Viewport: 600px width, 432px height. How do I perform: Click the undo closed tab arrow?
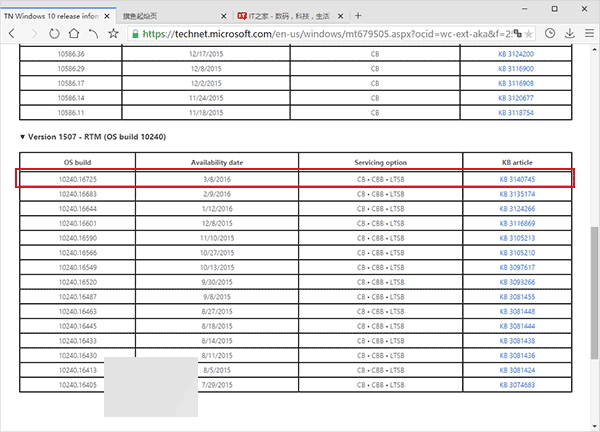click(93, 34)
